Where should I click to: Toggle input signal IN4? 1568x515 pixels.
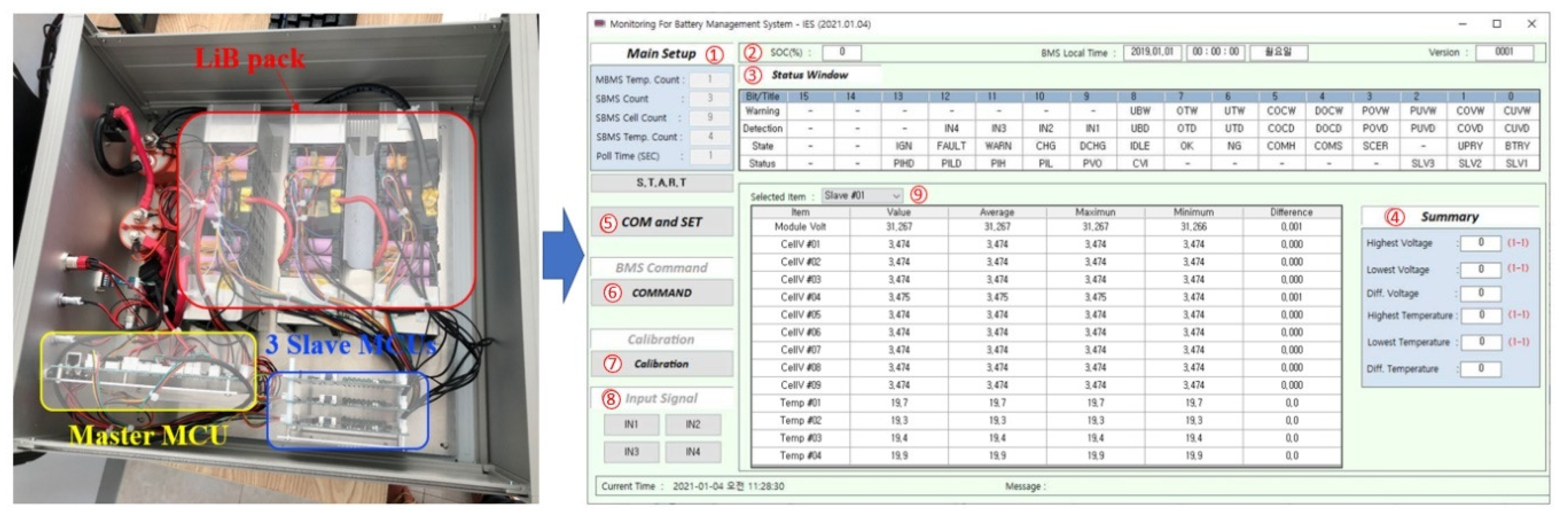[693, 452]
